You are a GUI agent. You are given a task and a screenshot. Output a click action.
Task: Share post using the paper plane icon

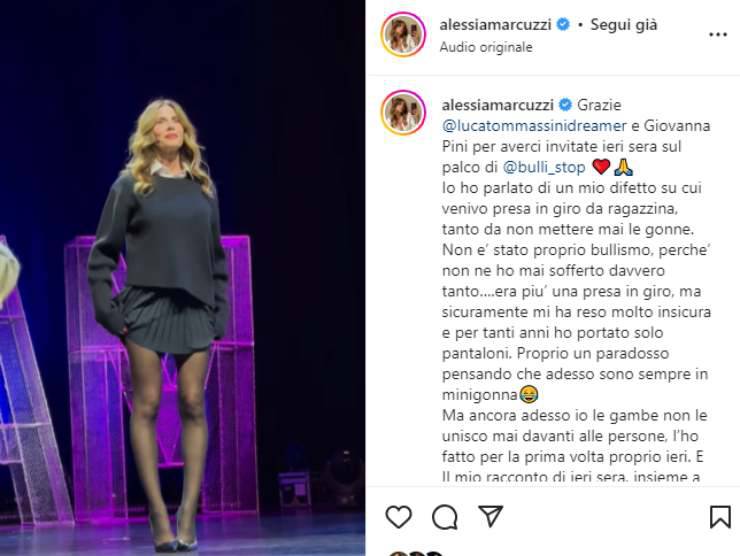490,516
